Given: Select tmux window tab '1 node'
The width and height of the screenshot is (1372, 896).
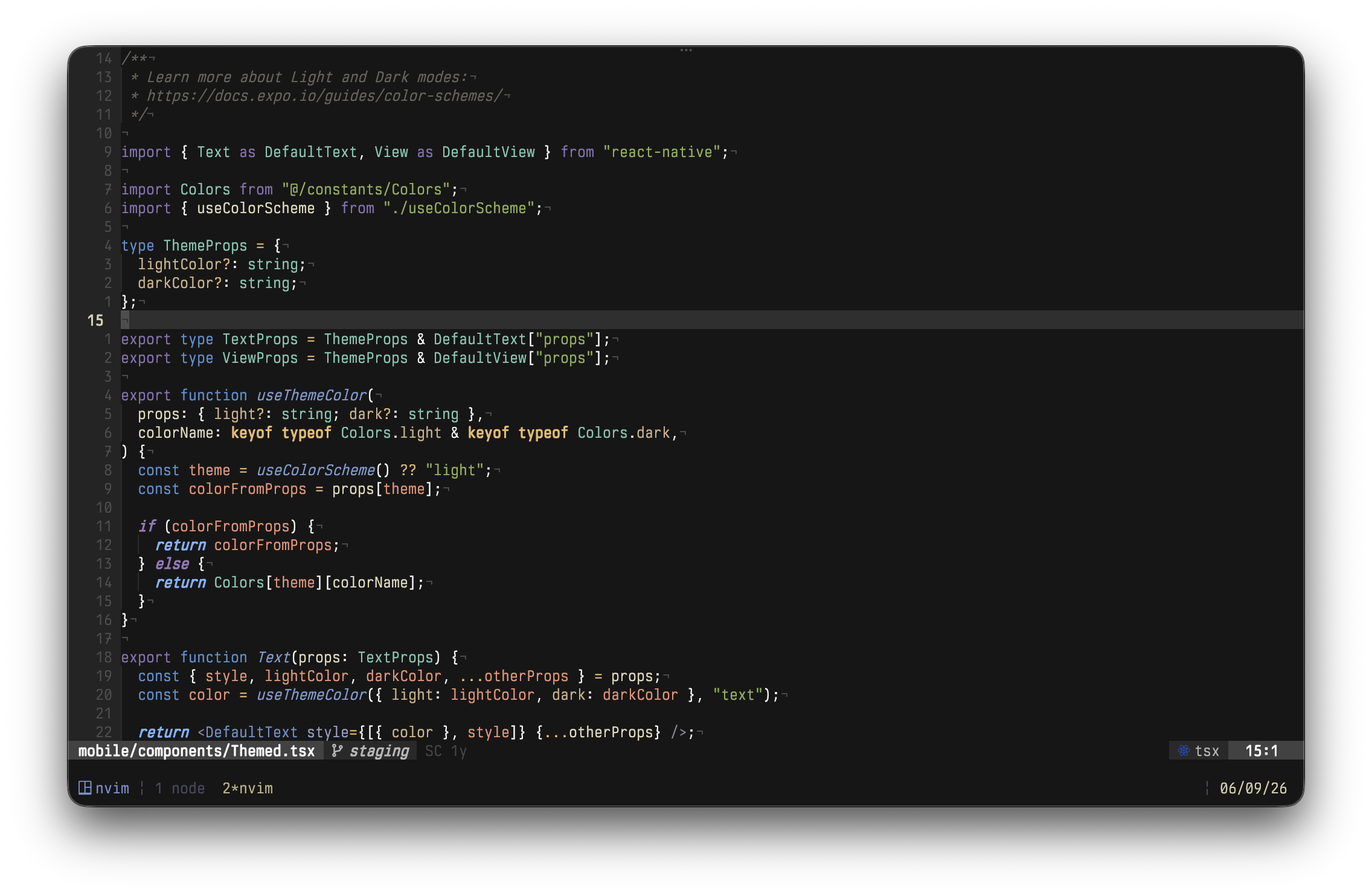Looking at the screenshot, I should point(180,788).
